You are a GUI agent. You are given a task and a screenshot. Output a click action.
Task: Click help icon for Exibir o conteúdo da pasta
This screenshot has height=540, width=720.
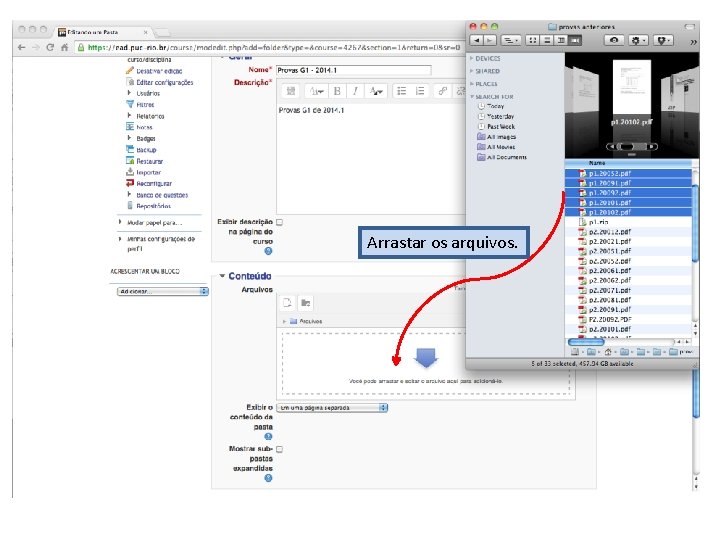[268, 437]
